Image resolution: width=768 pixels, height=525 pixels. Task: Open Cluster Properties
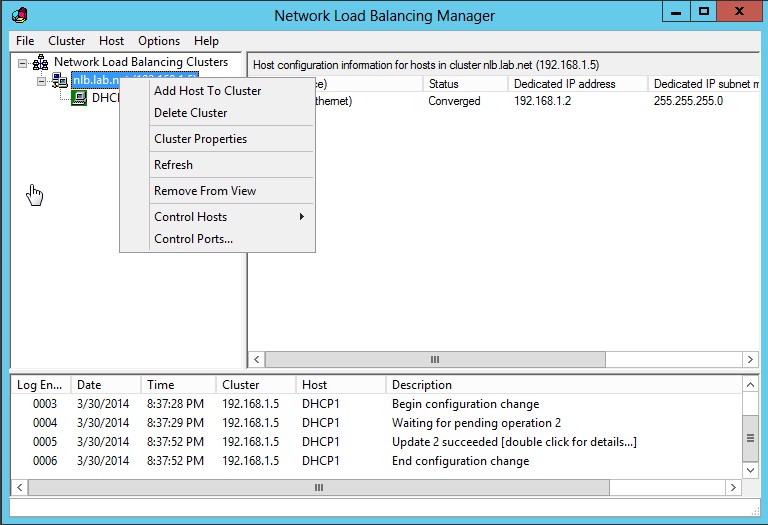tap(200, 139)
